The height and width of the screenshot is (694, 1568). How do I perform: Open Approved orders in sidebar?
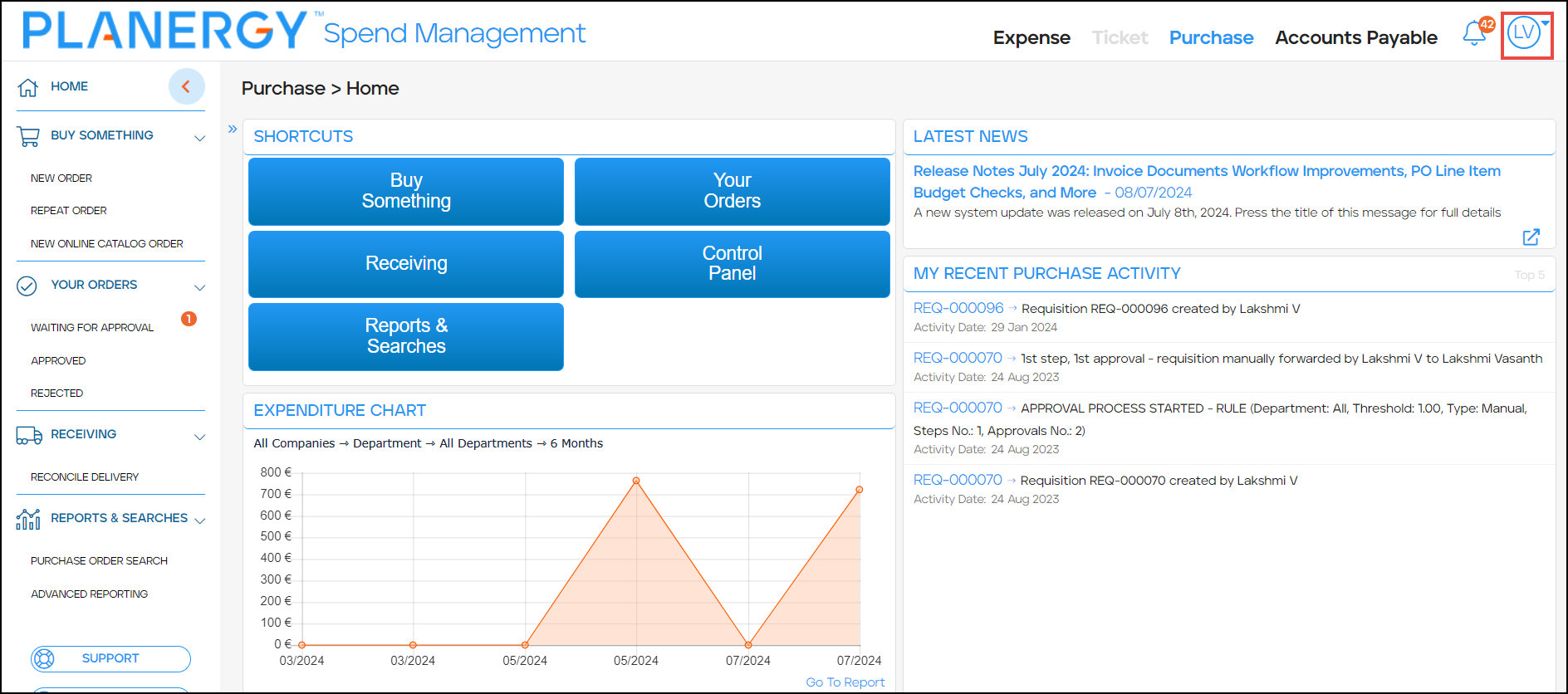coord(58,361)
